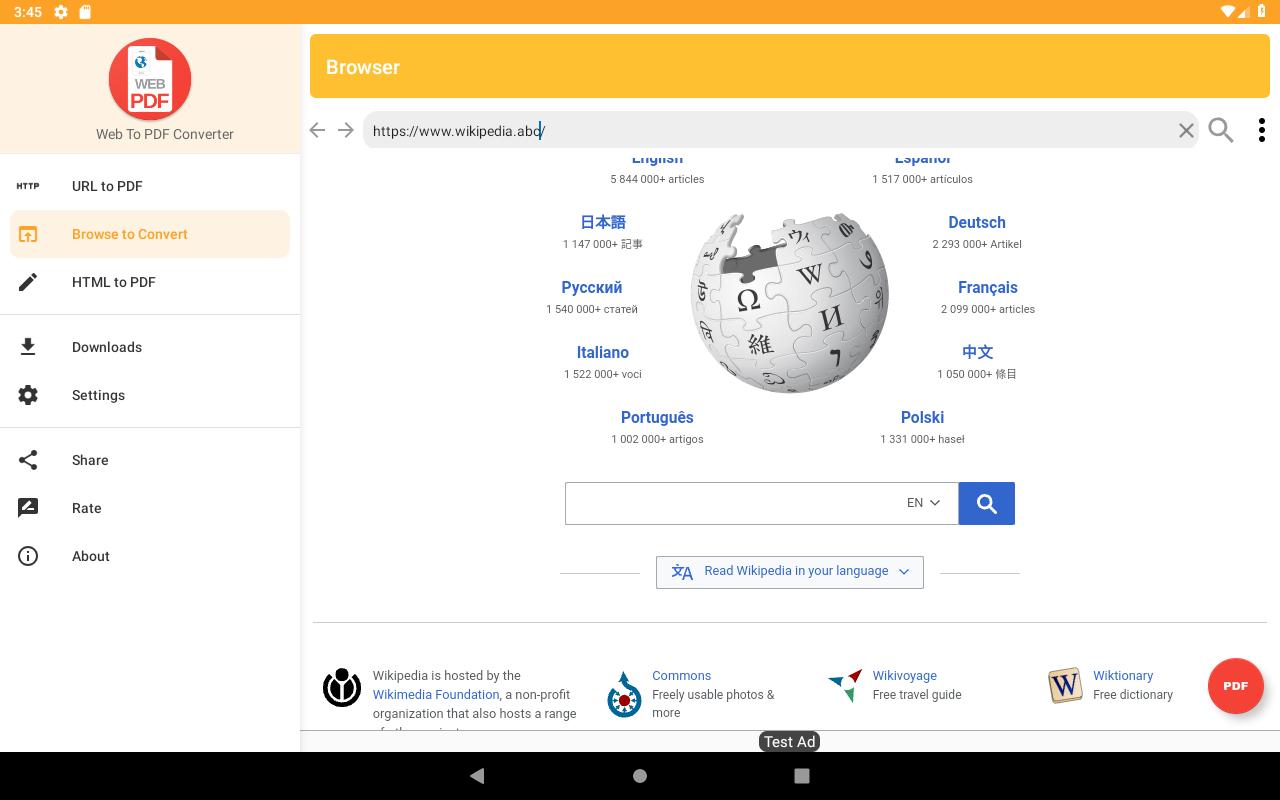Follow the Wikimedia Foundation link
The height and width of the screenshot is (800, 1280).
436,695
